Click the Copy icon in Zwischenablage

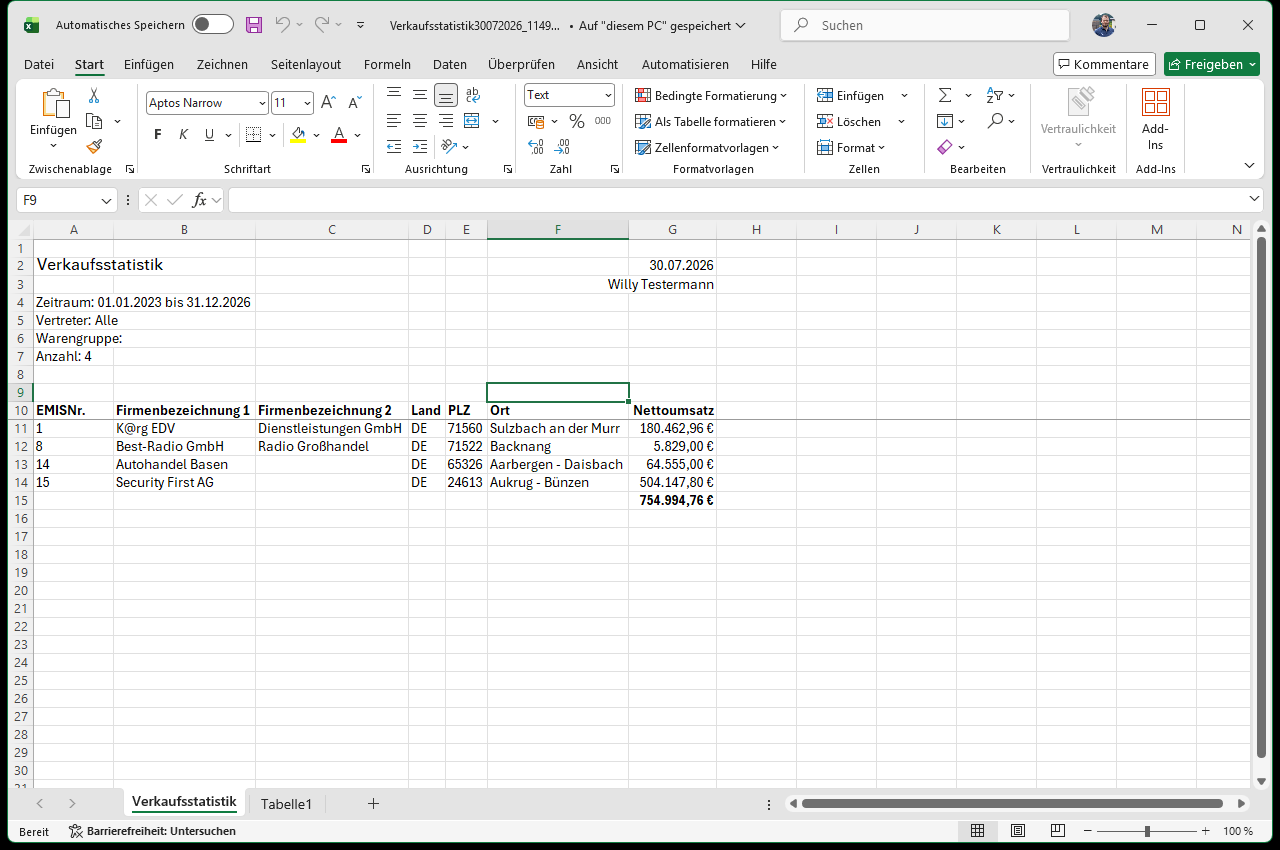click(95, 121)
